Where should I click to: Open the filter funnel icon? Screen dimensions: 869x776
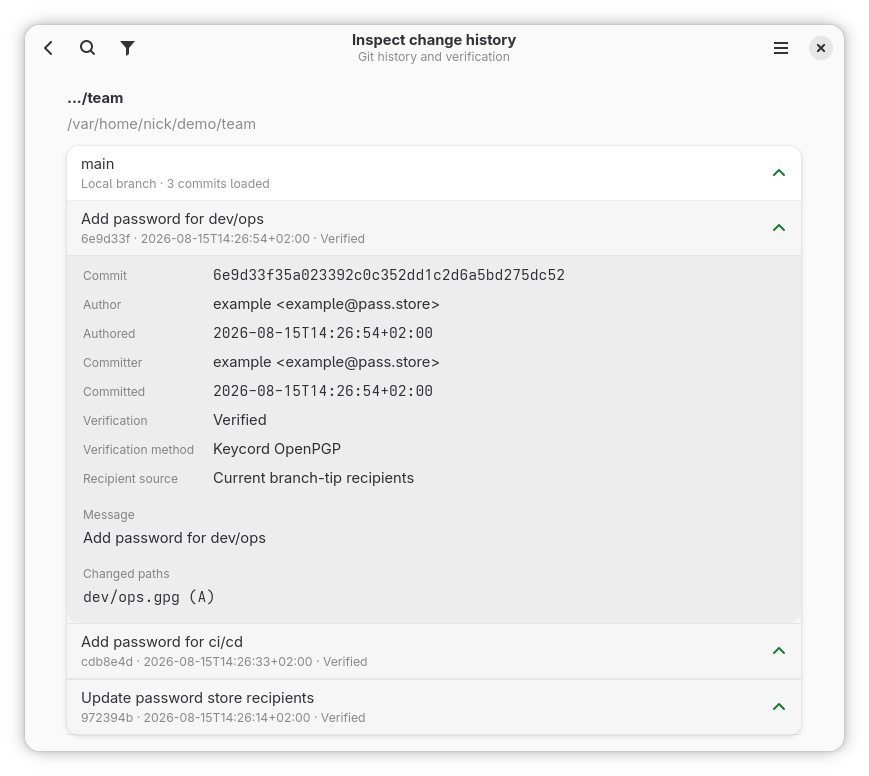click(127, 48)
